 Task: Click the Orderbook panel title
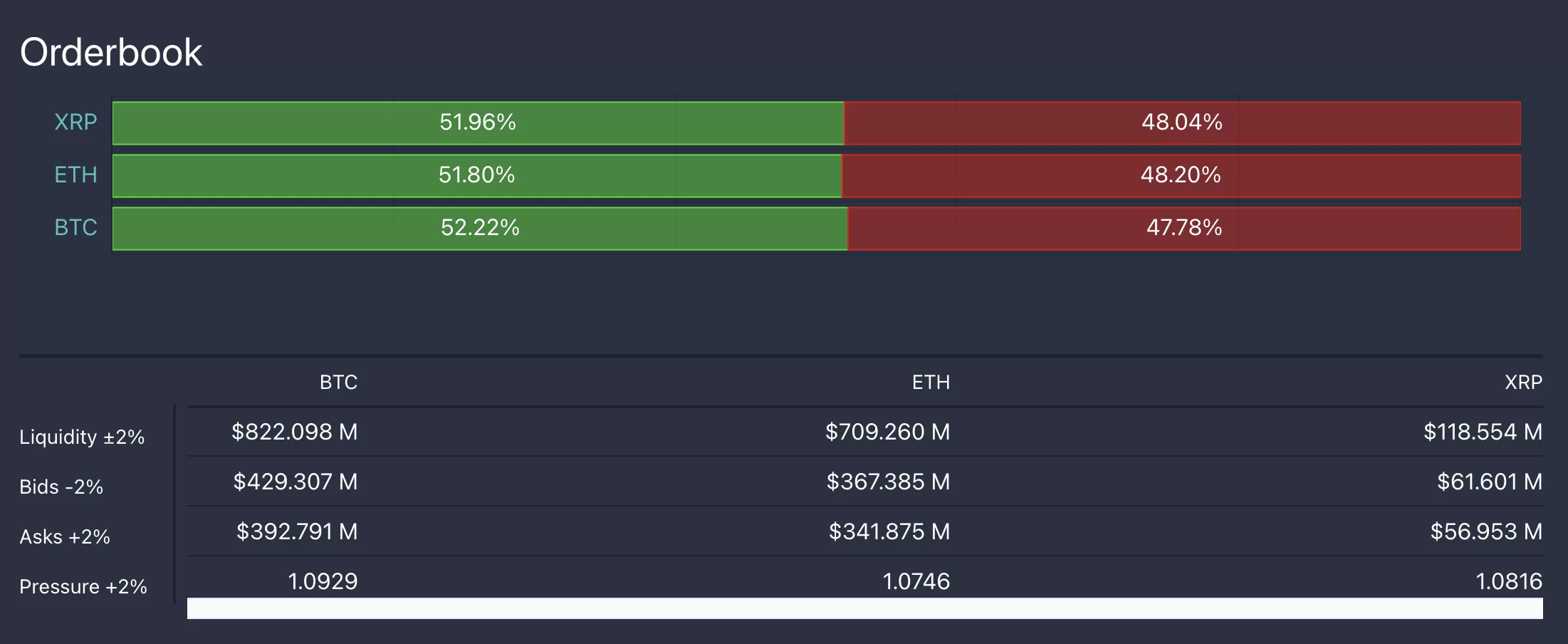pos(111,53)
